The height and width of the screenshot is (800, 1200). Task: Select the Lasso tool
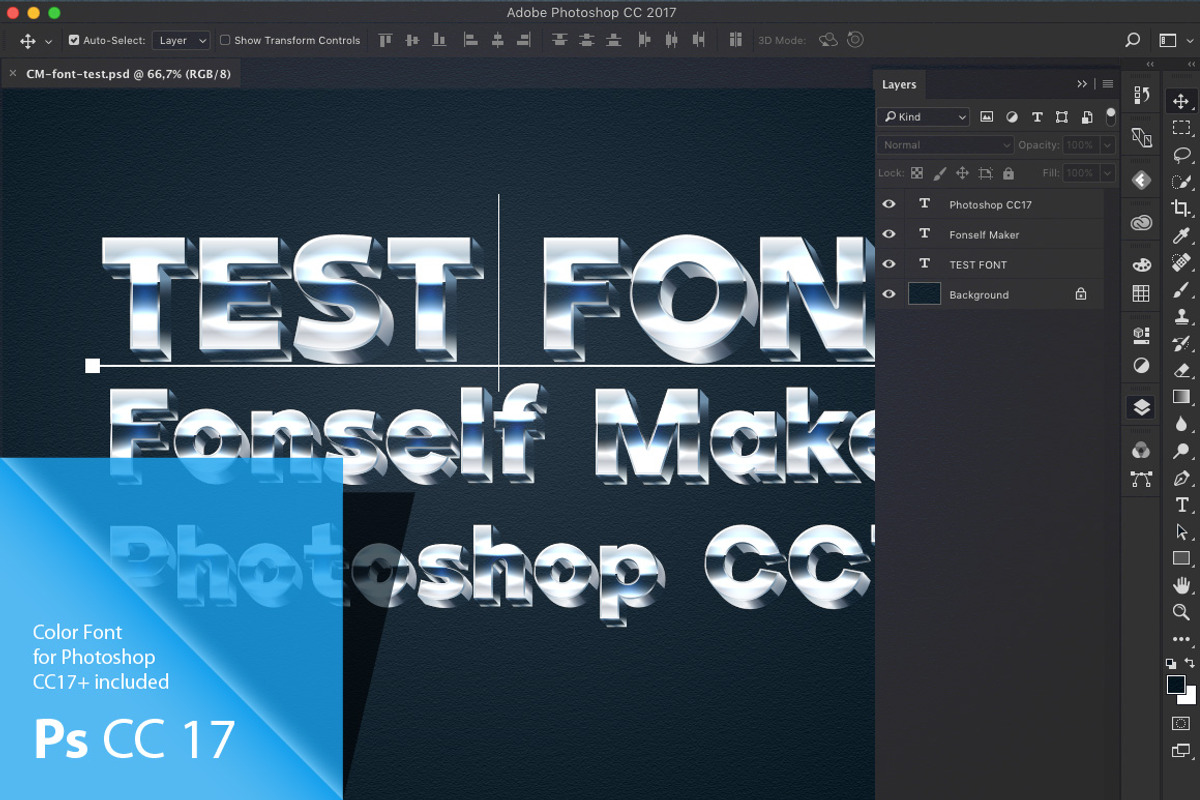click(x=1181, y=155)
